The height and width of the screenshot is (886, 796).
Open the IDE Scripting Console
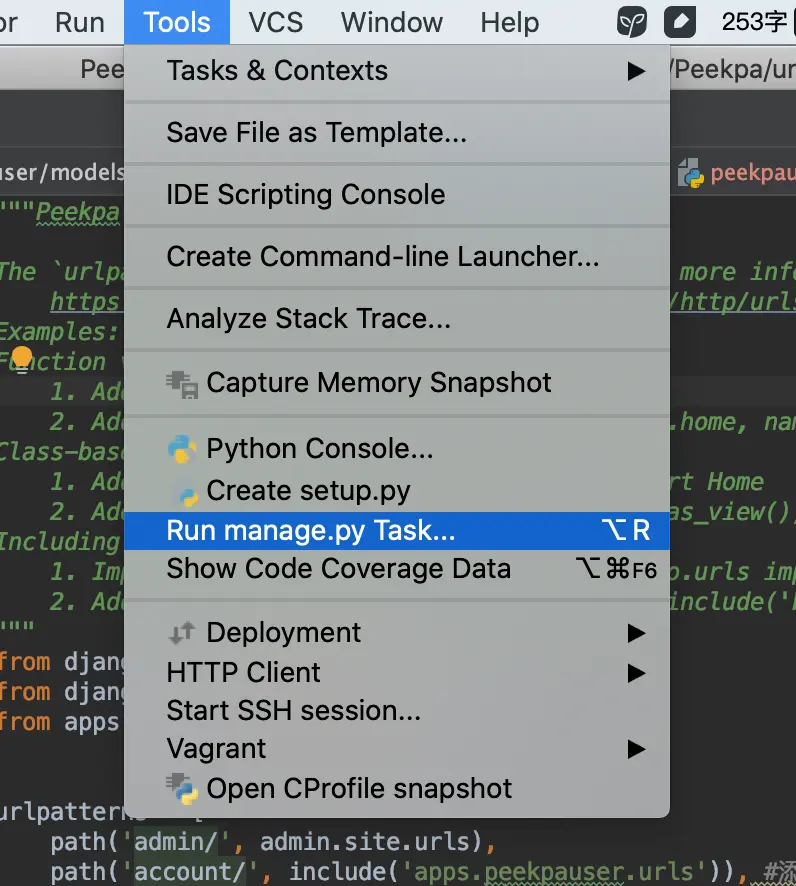(306, 194)
